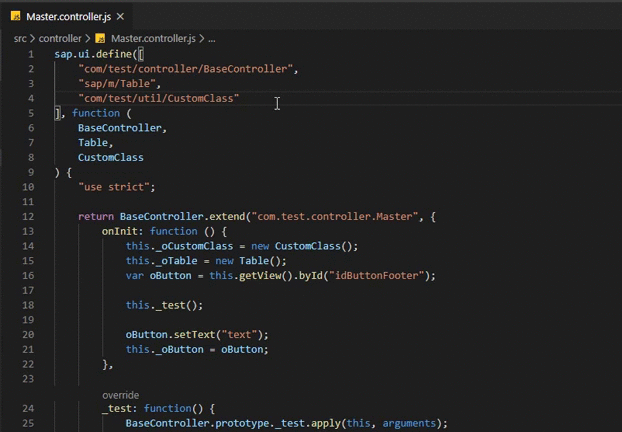This screenshot has height=432, width=622.
Task: Close the Master.controller.js tab
Action: (121, 17)
